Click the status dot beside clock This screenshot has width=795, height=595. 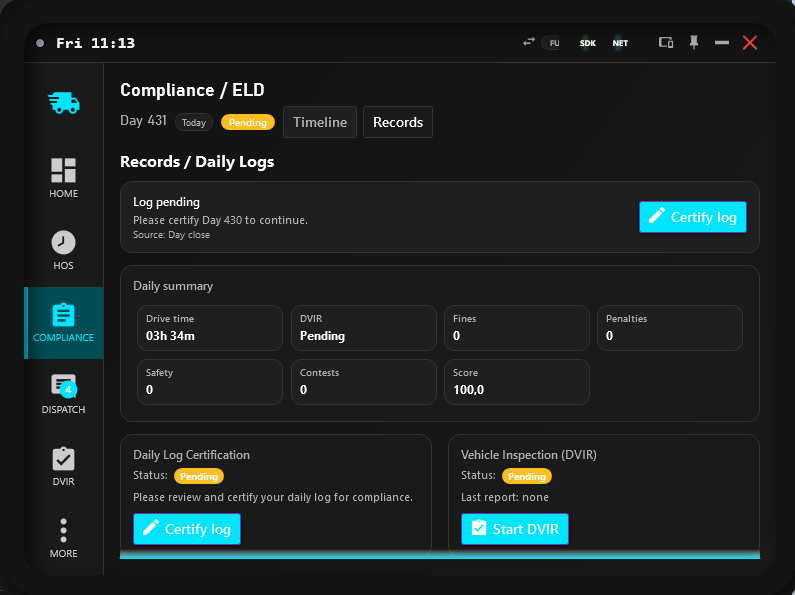pos(40,43)
